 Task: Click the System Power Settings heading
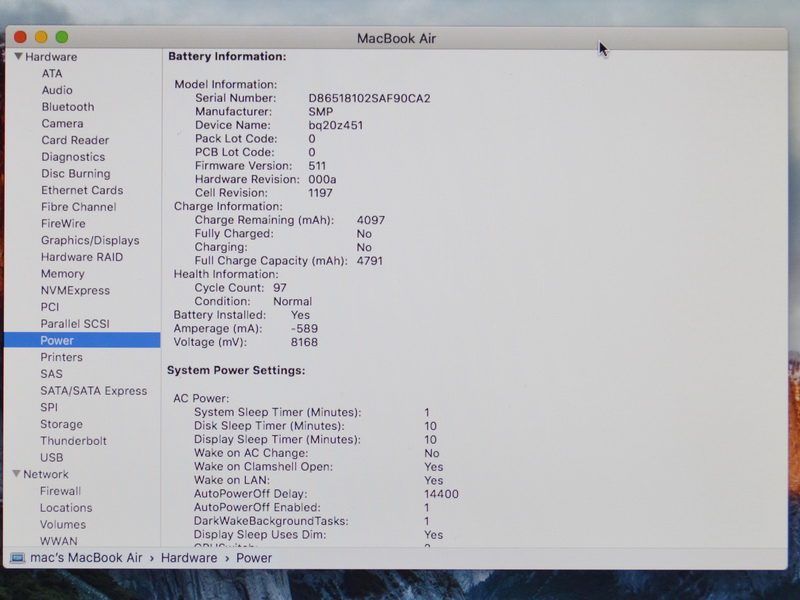point(236,370)
